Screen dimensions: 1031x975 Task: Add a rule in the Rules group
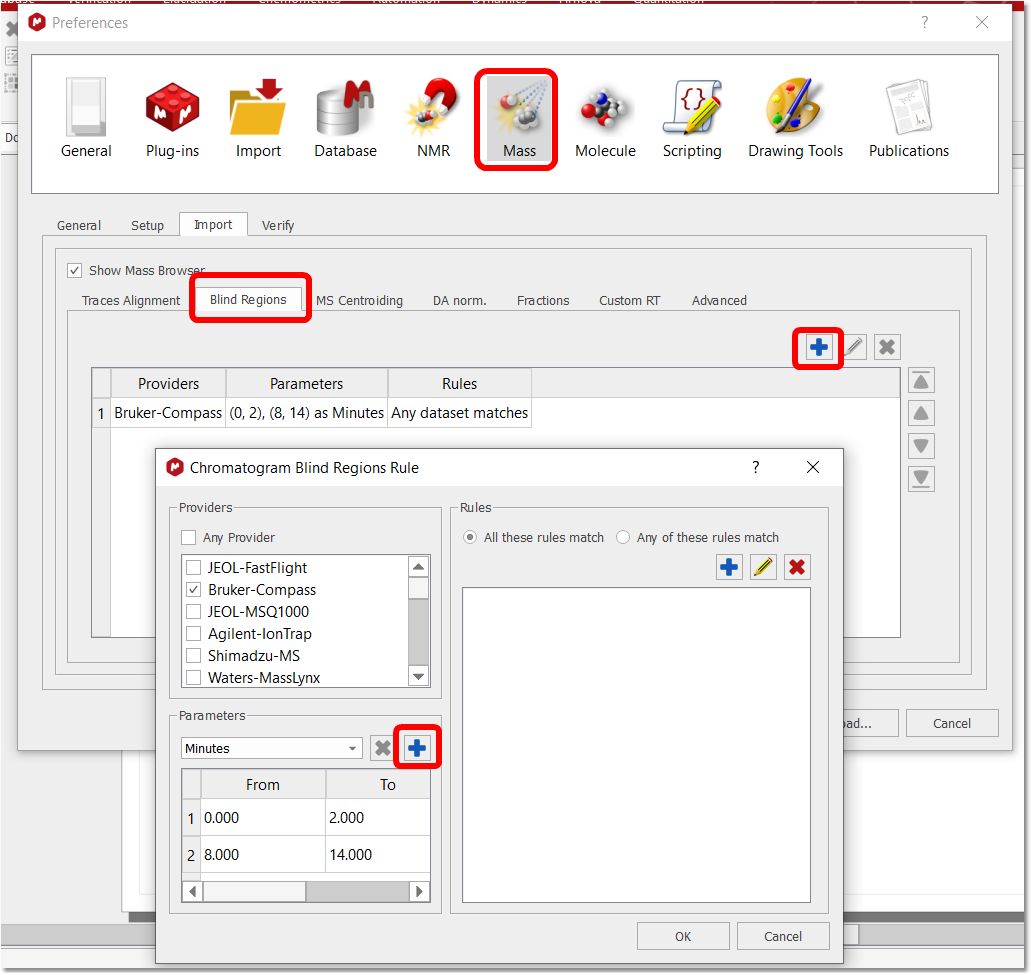[x=729, y=567]
